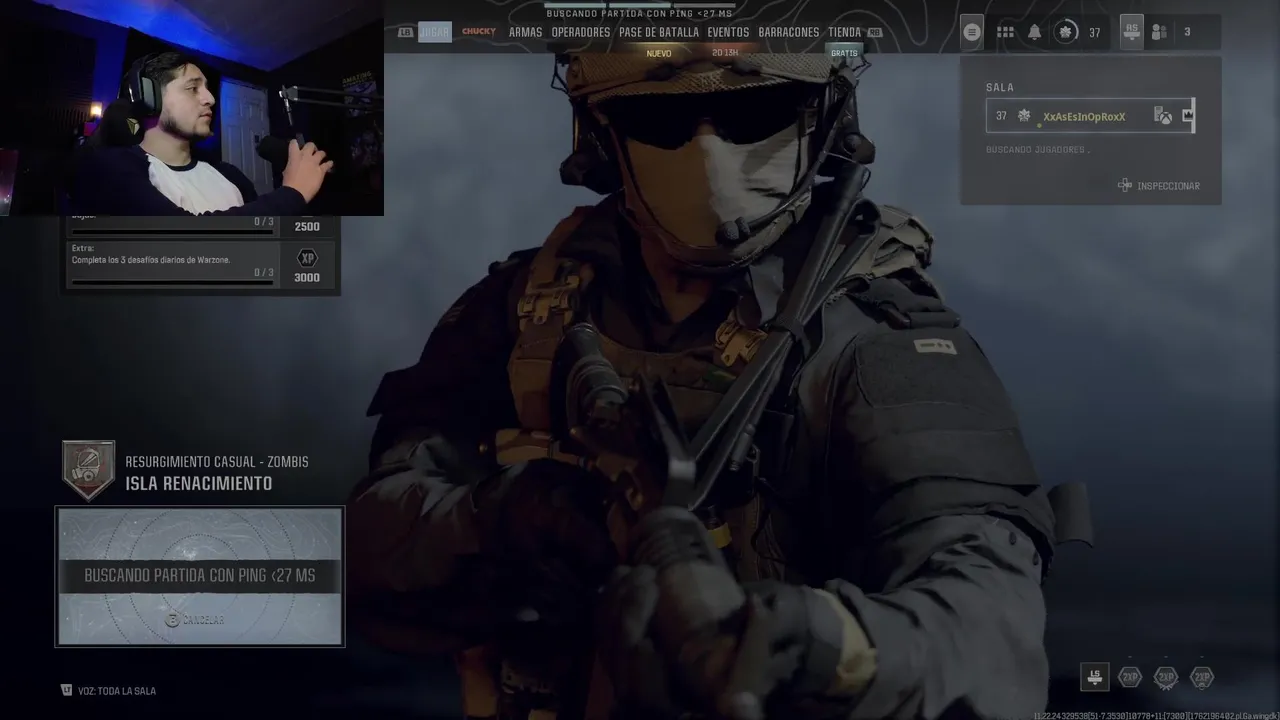1280x720 pixels.
Task: Click the Extra daily challenges entry
Action: (x=203, y=266)
